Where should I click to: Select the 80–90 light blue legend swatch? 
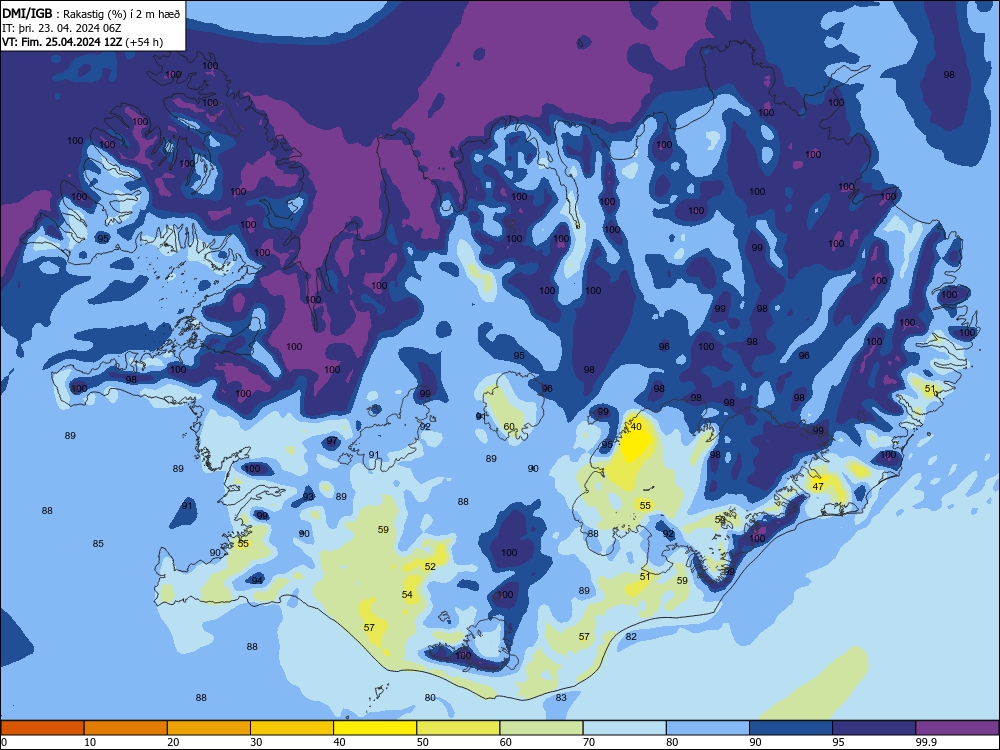(707, 728)
